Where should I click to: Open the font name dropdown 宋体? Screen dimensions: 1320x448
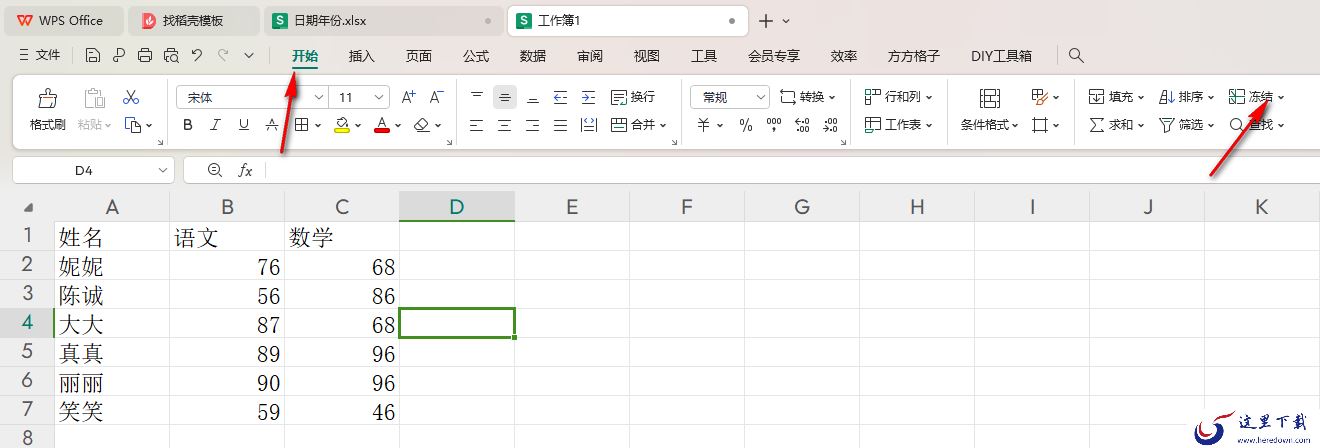[x=319, y=97]
